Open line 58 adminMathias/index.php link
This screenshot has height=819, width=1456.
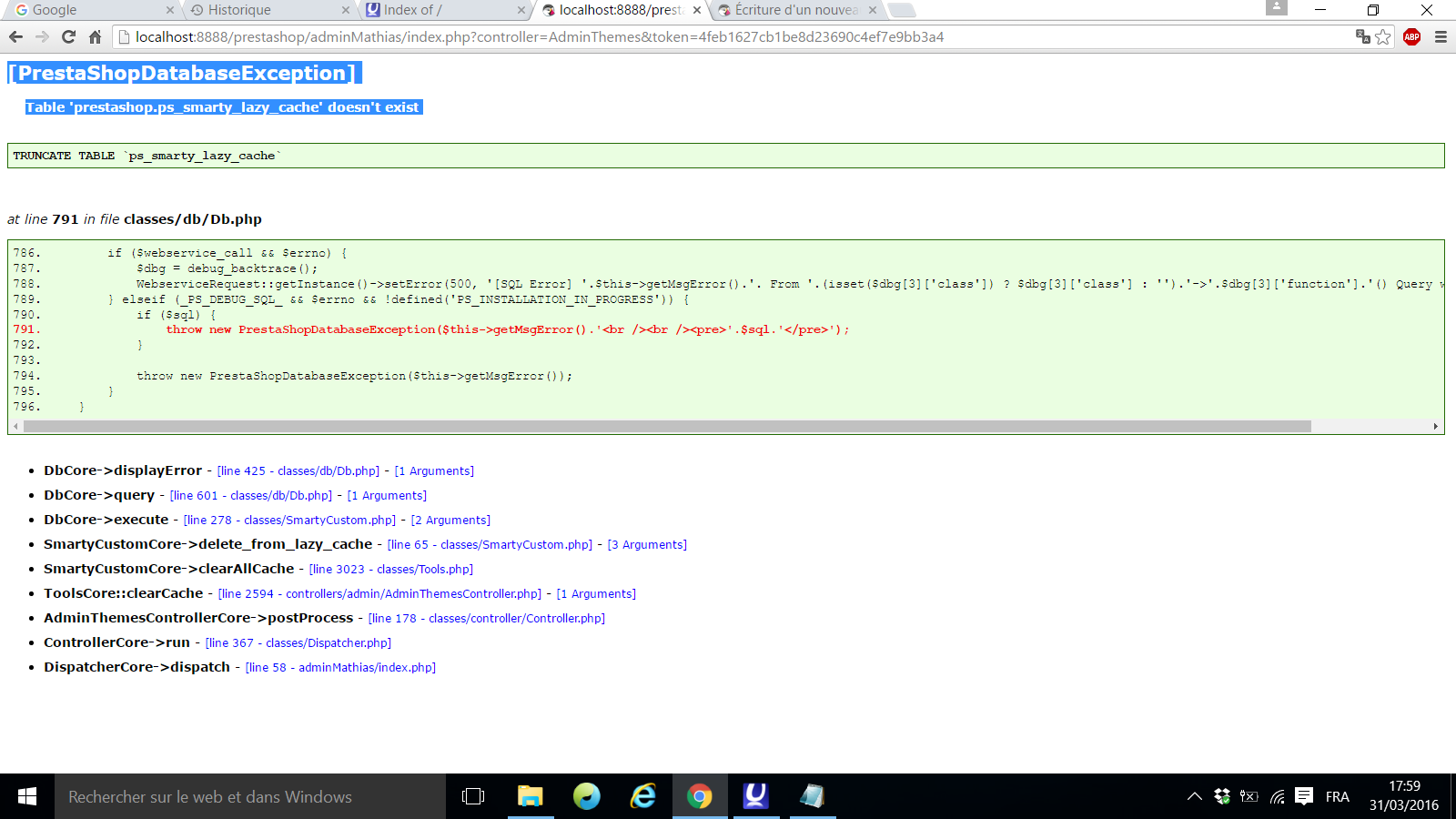(340, 668)
